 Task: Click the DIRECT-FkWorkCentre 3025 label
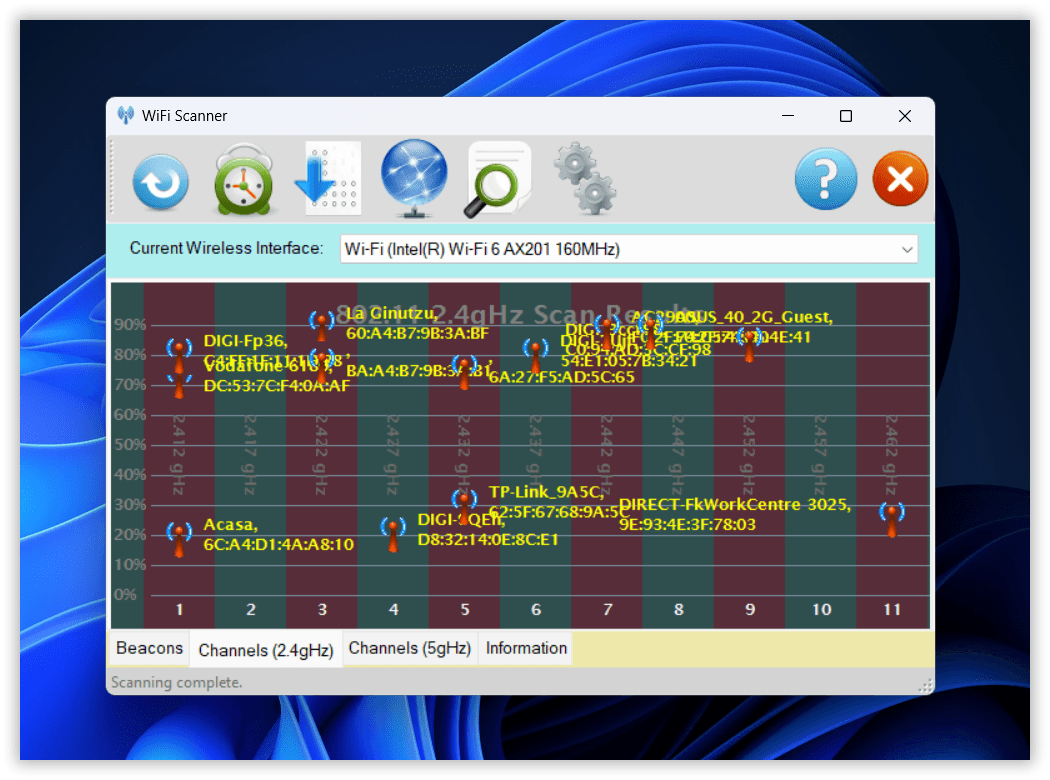click(735, 504)
